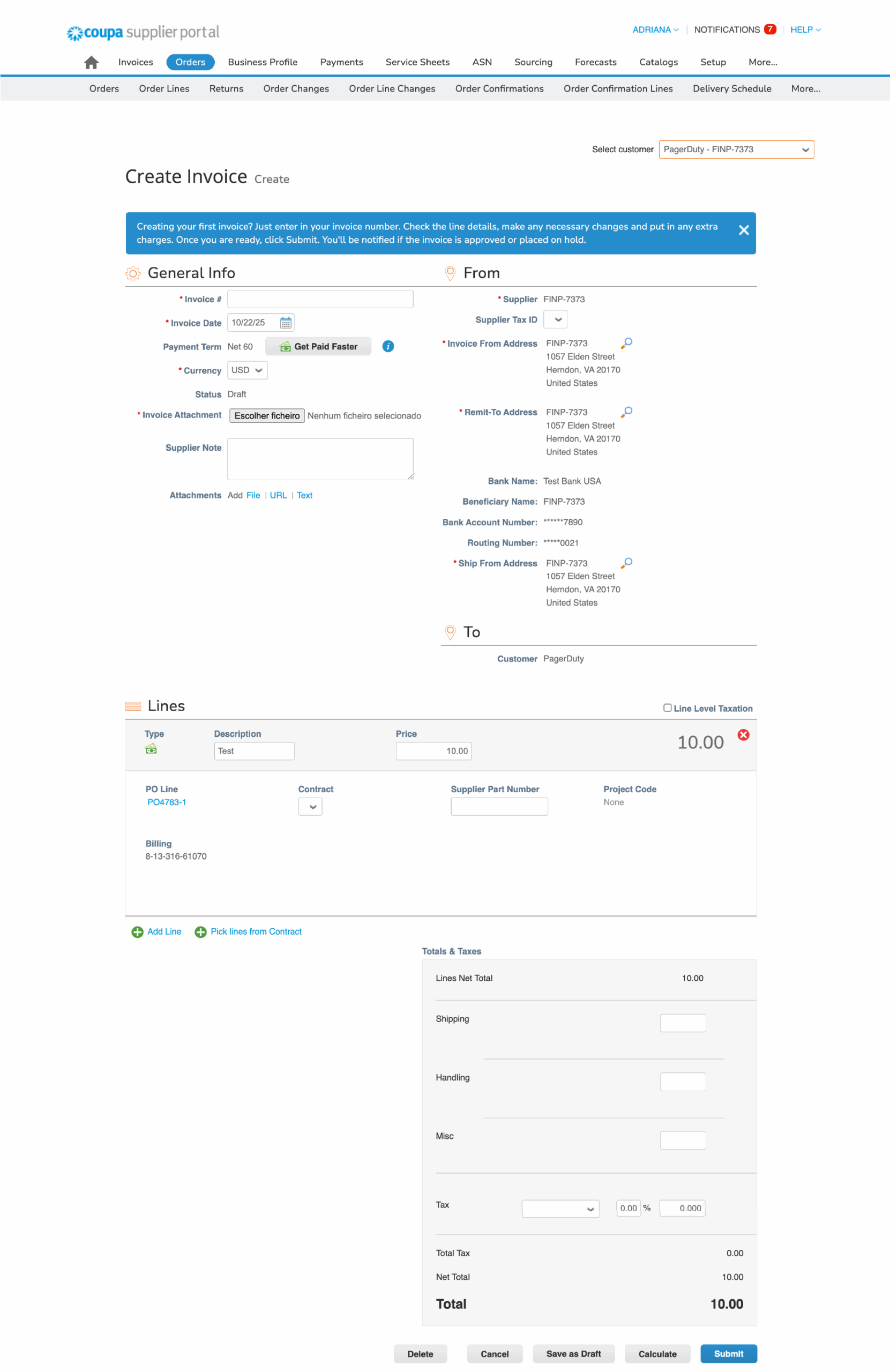Click the info icon next to Get Paid Faster
Image resolution: width=890 pixels, height=1372 pixels.
[387, 346]
